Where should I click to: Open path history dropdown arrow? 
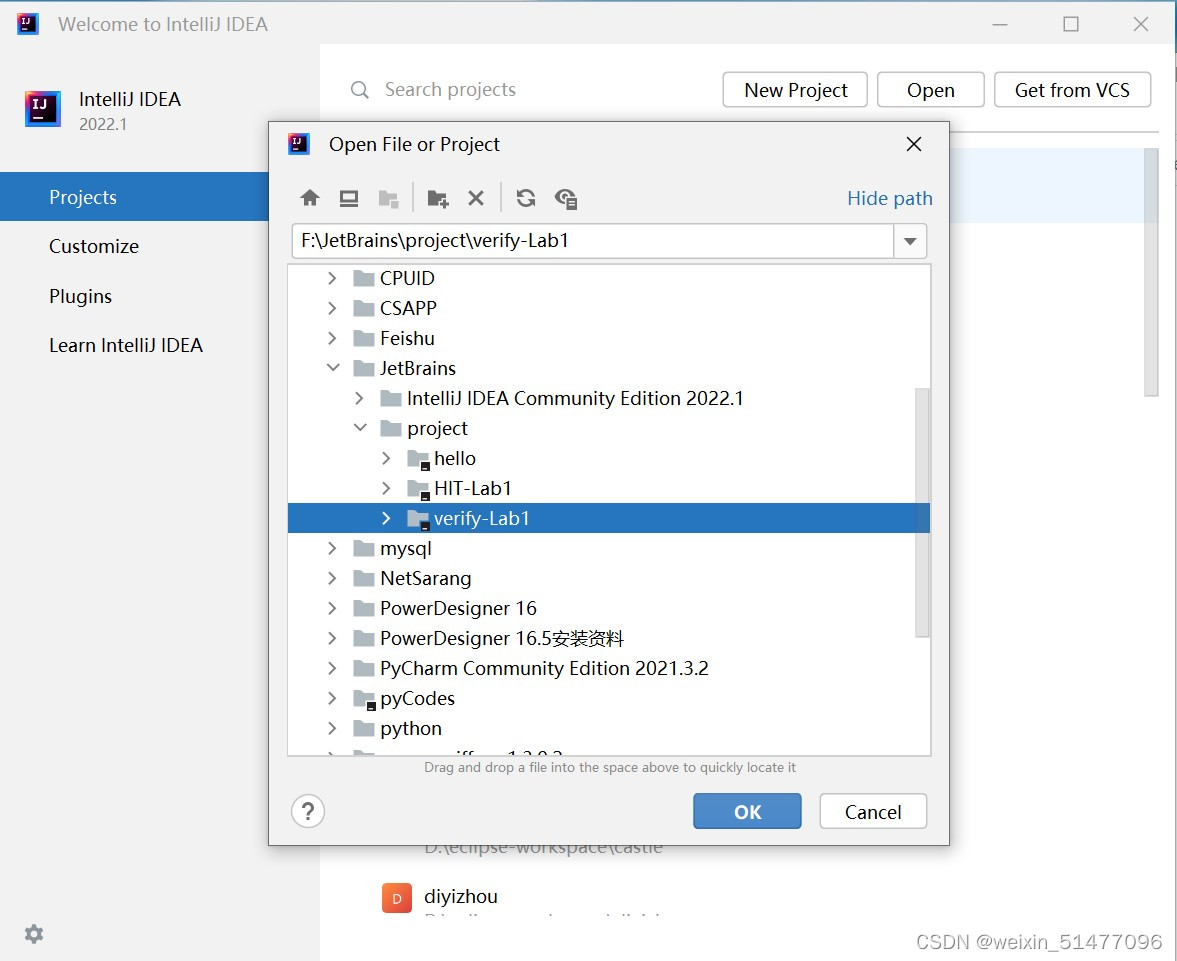pos(910,241)
